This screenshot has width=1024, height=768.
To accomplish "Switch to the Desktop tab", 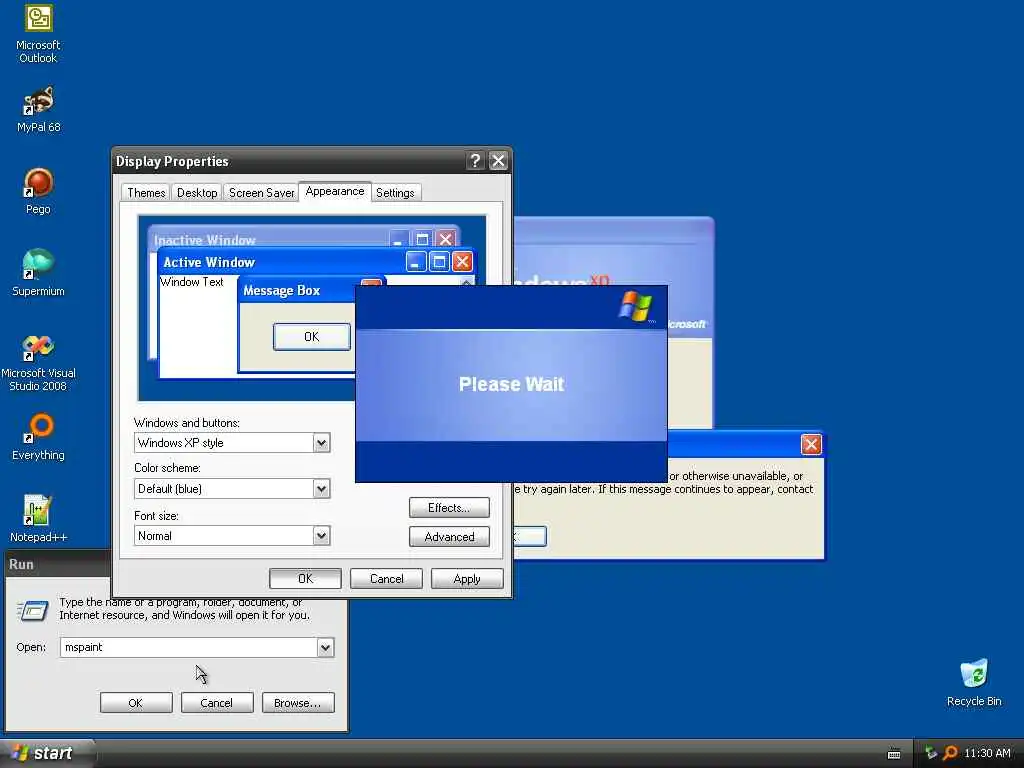I will [x=197, y=193].
